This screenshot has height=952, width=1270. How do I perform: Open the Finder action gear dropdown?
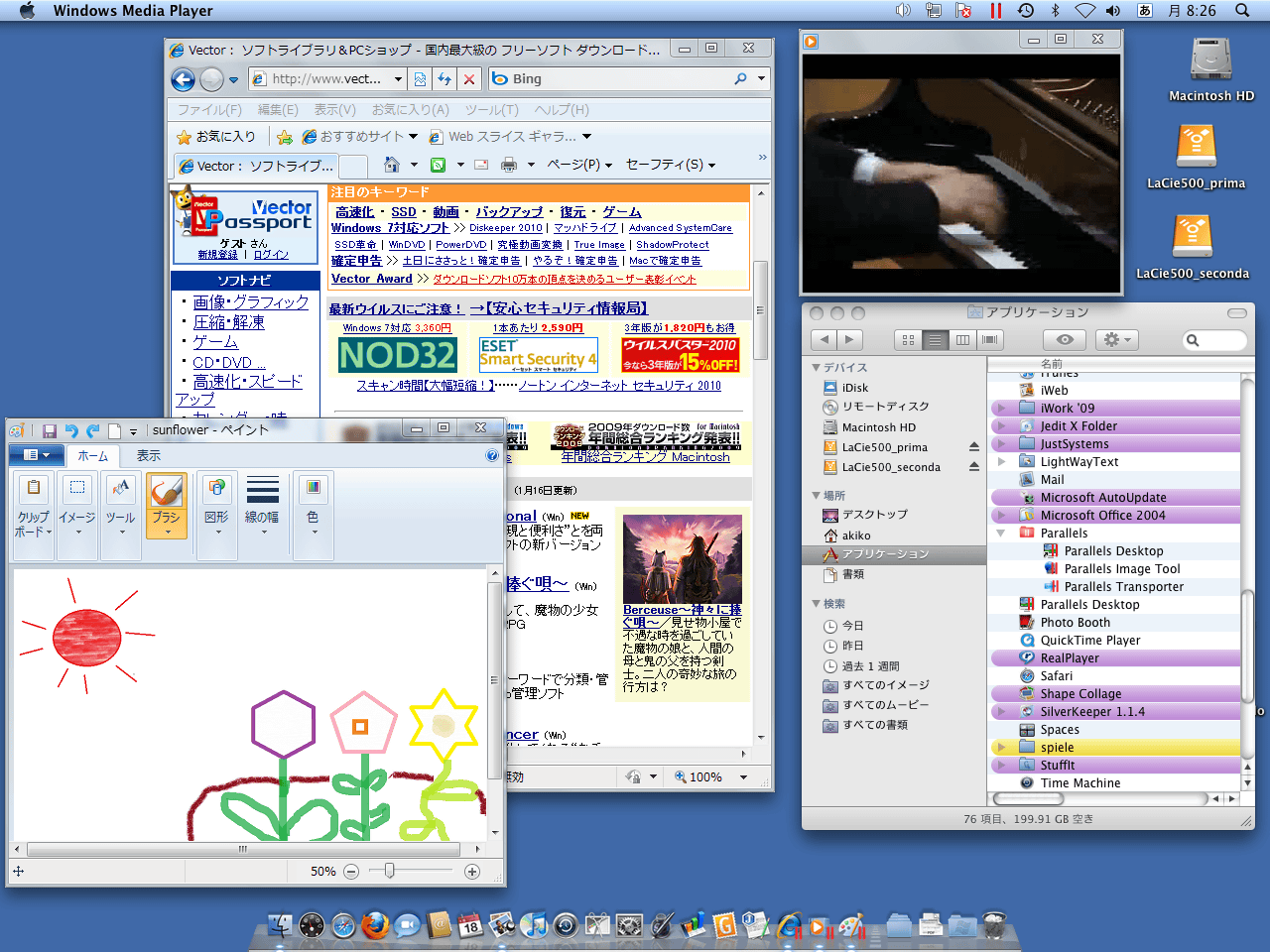[1117, 340]
